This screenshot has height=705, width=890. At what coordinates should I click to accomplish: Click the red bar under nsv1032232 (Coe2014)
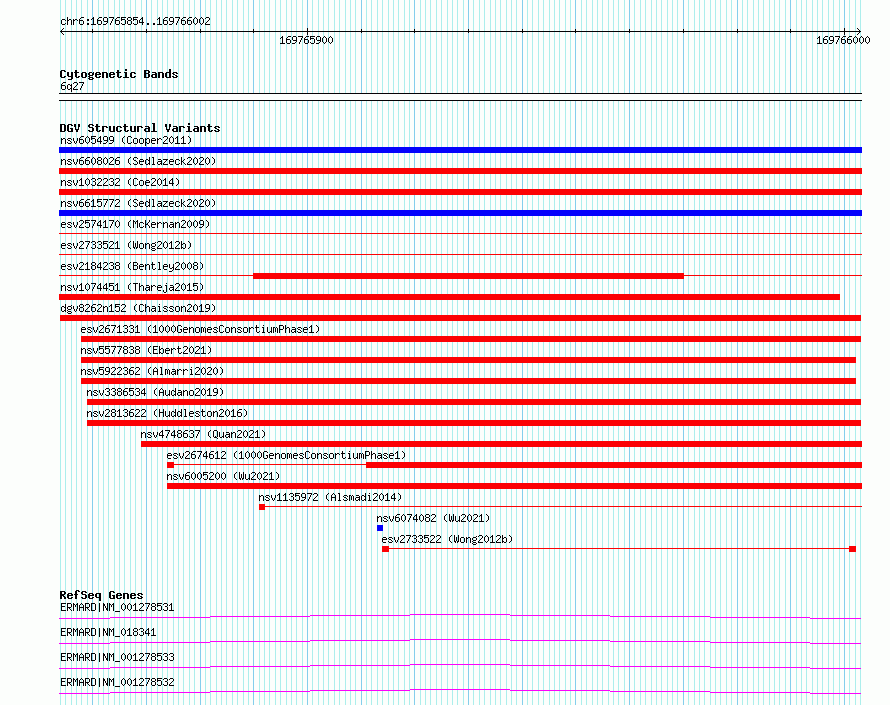pyautogui.click(x=460, y=192)
